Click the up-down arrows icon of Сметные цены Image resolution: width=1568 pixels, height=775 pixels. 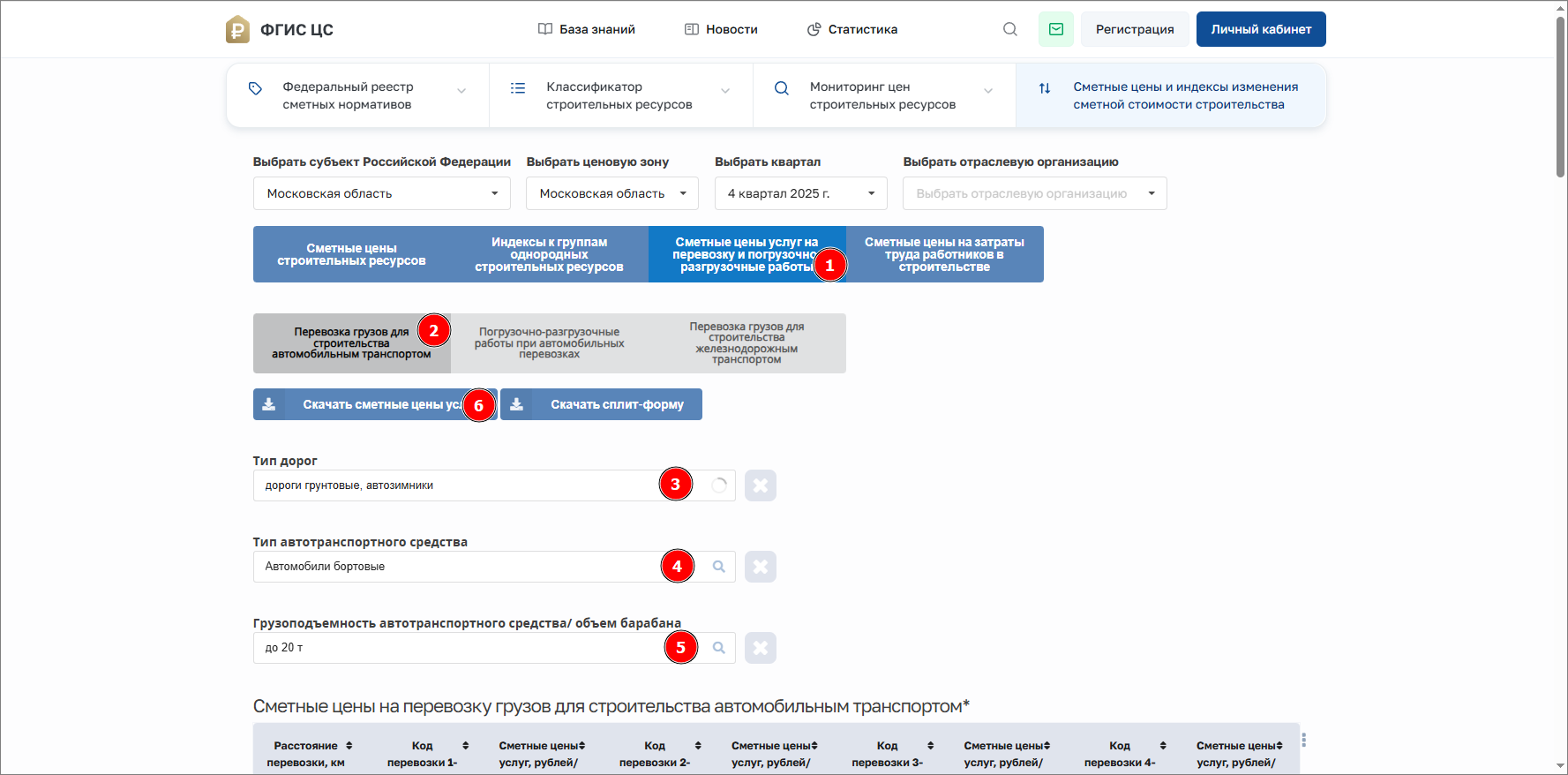[1045, 88]
